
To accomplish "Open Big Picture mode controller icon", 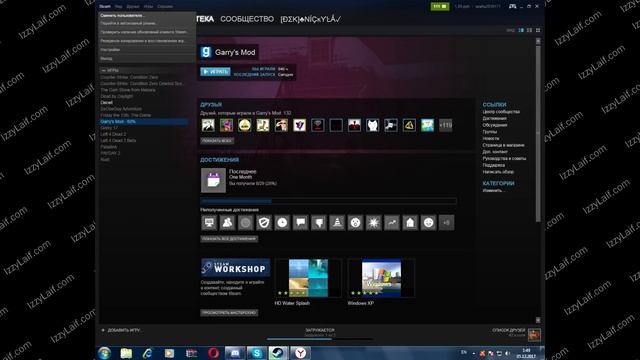I will 512,7.
